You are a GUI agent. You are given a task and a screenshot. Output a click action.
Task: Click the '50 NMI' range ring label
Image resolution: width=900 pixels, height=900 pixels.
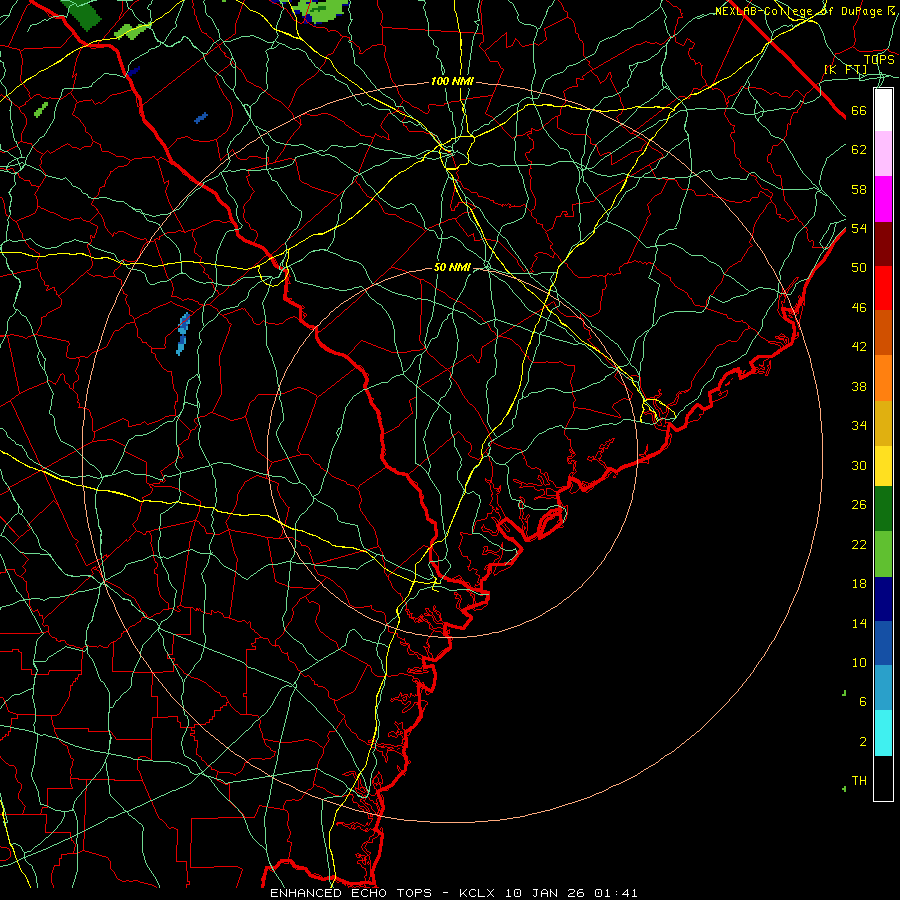pyautogui.click(x=452, y=267)
